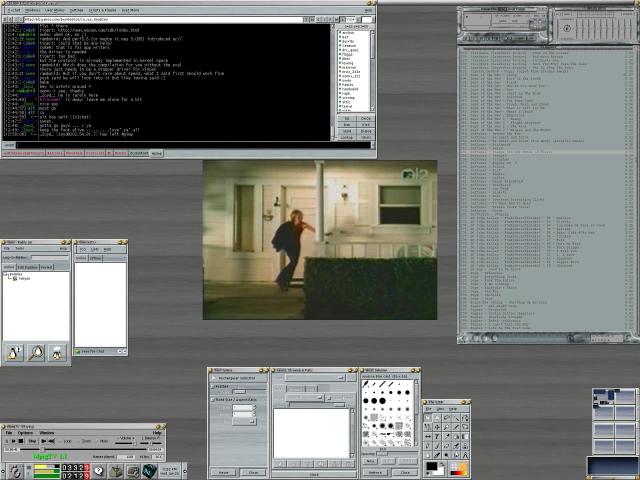Select the Eraser tool in GIMP toolbox
640x480 pixels.
coord(447,446)
